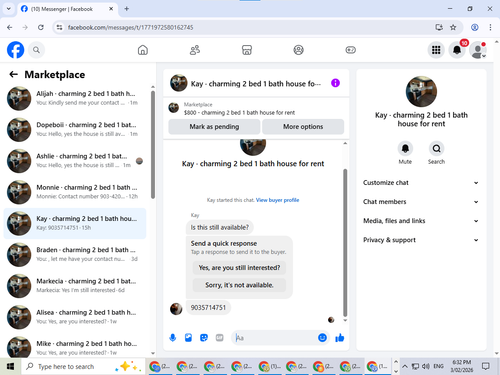Open Markecia conversation in list
Screen dimensions: 500x375
tap(75, 286)
